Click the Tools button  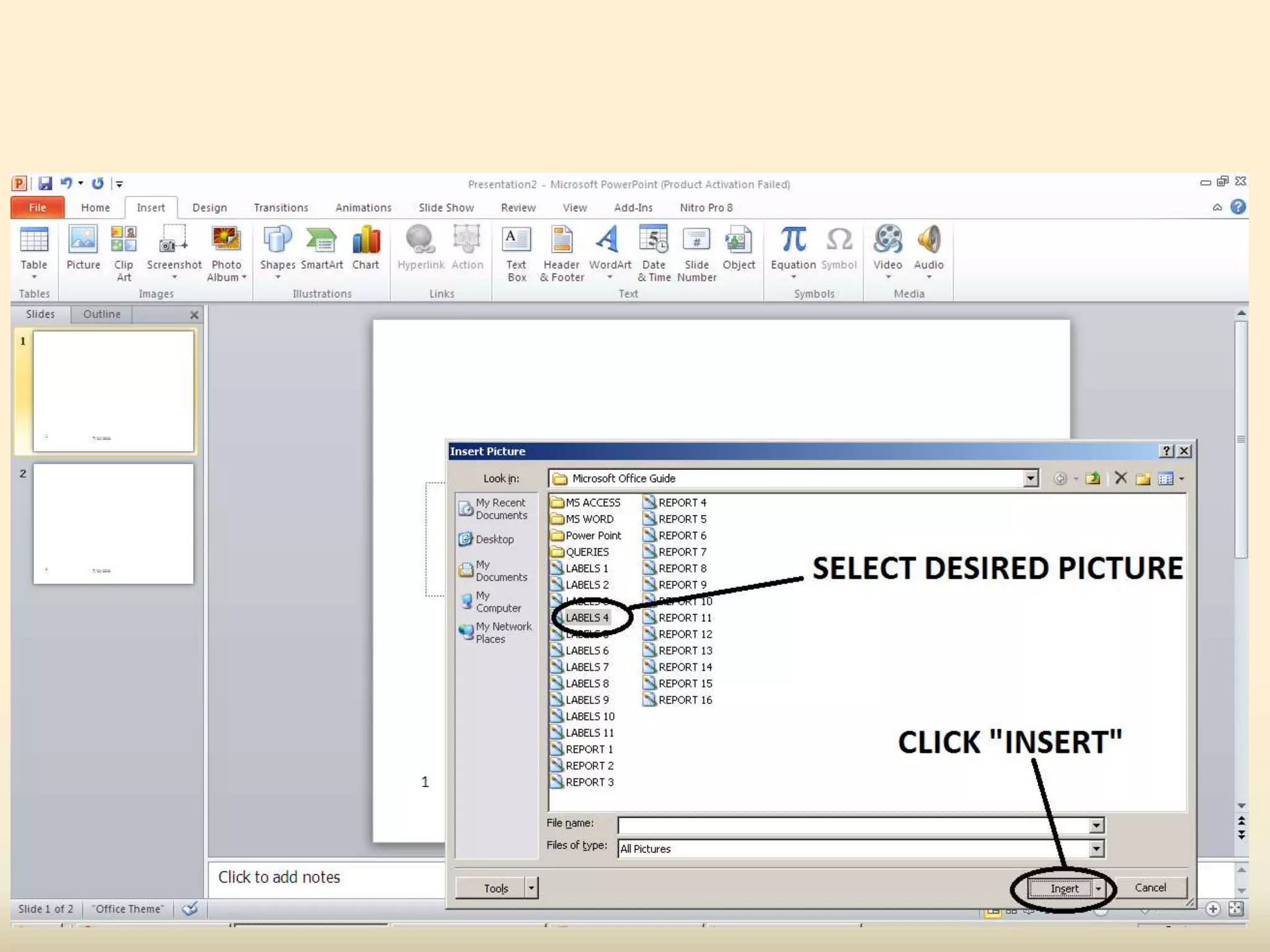(495, 888)
